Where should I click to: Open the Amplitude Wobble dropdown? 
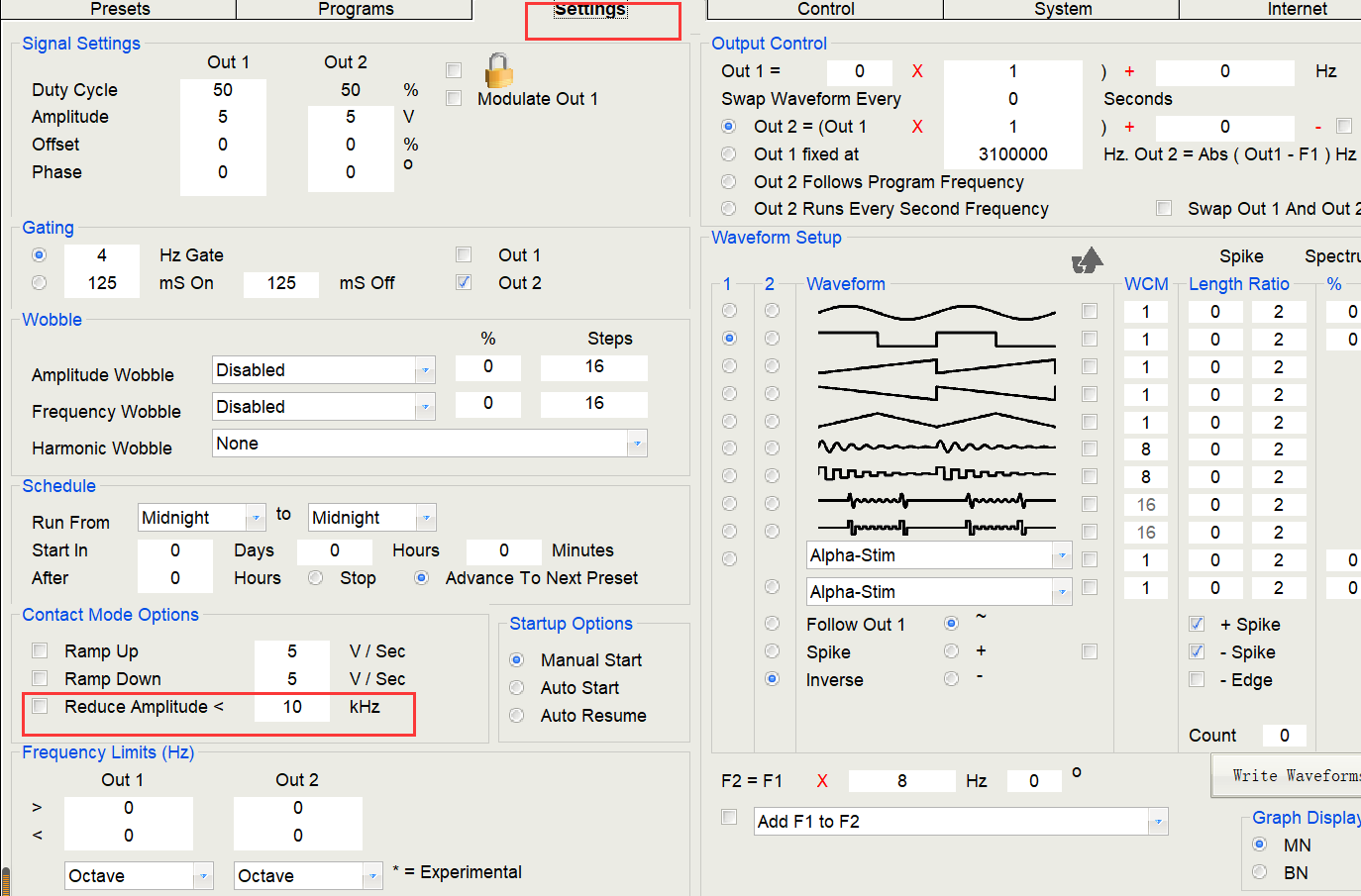click(424, 370)
